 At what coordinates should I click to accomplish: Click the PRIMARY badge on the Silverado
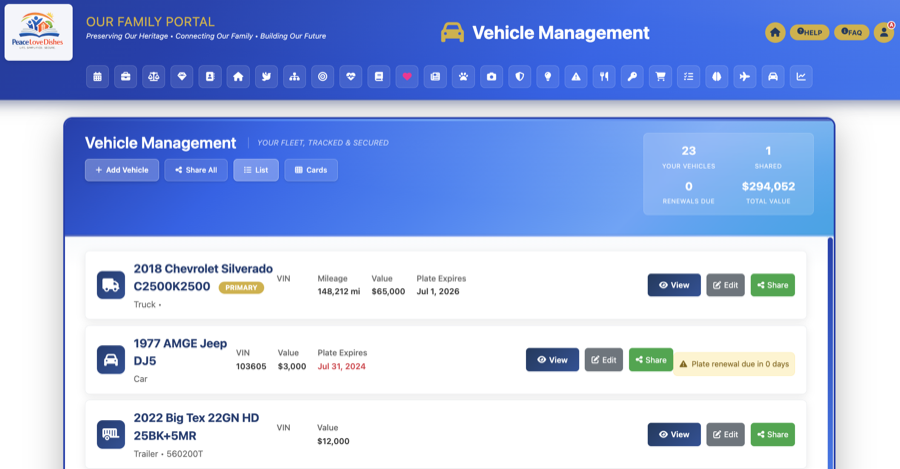click(241, 288)
